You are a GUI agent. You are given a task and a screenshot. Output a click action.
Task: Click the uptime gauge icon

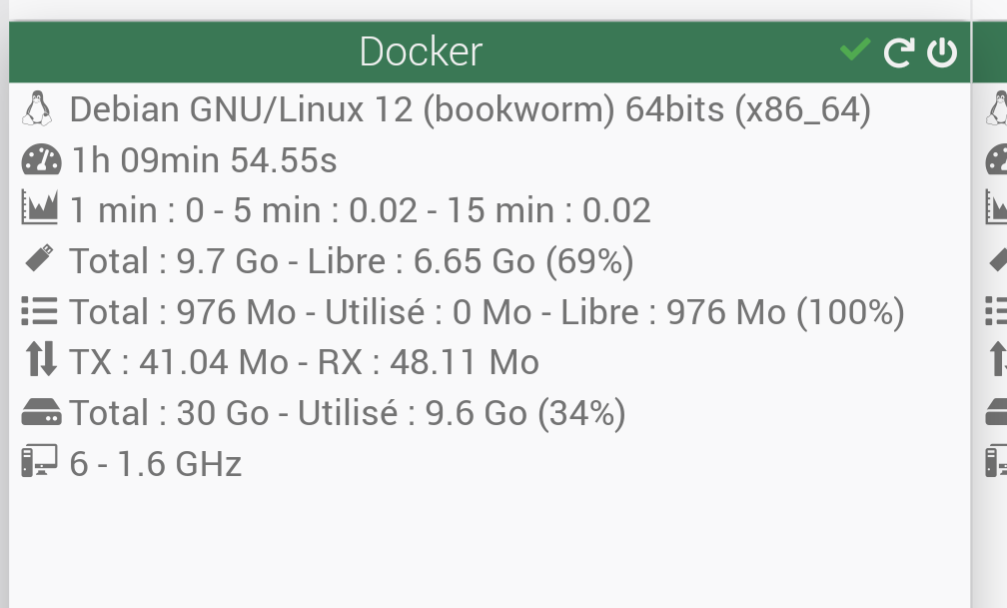tap(41, 159)
